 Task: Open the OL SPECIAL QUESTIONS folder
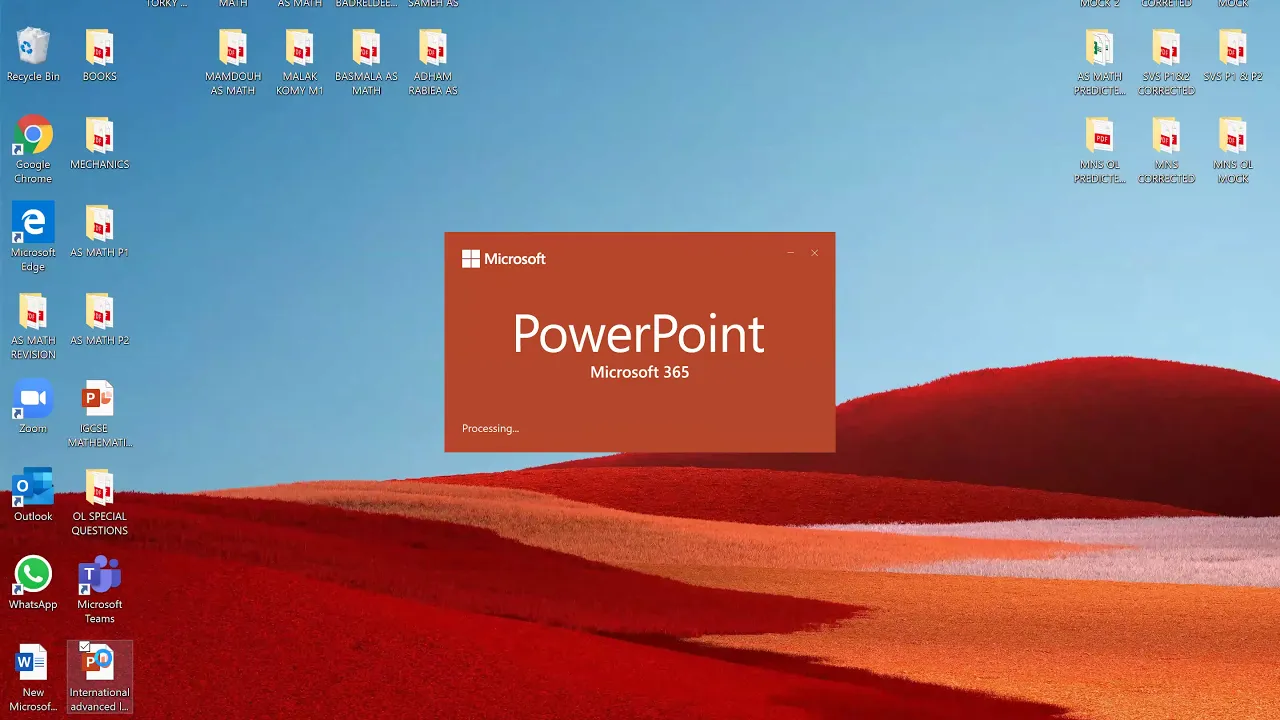[x=99, y=503]
